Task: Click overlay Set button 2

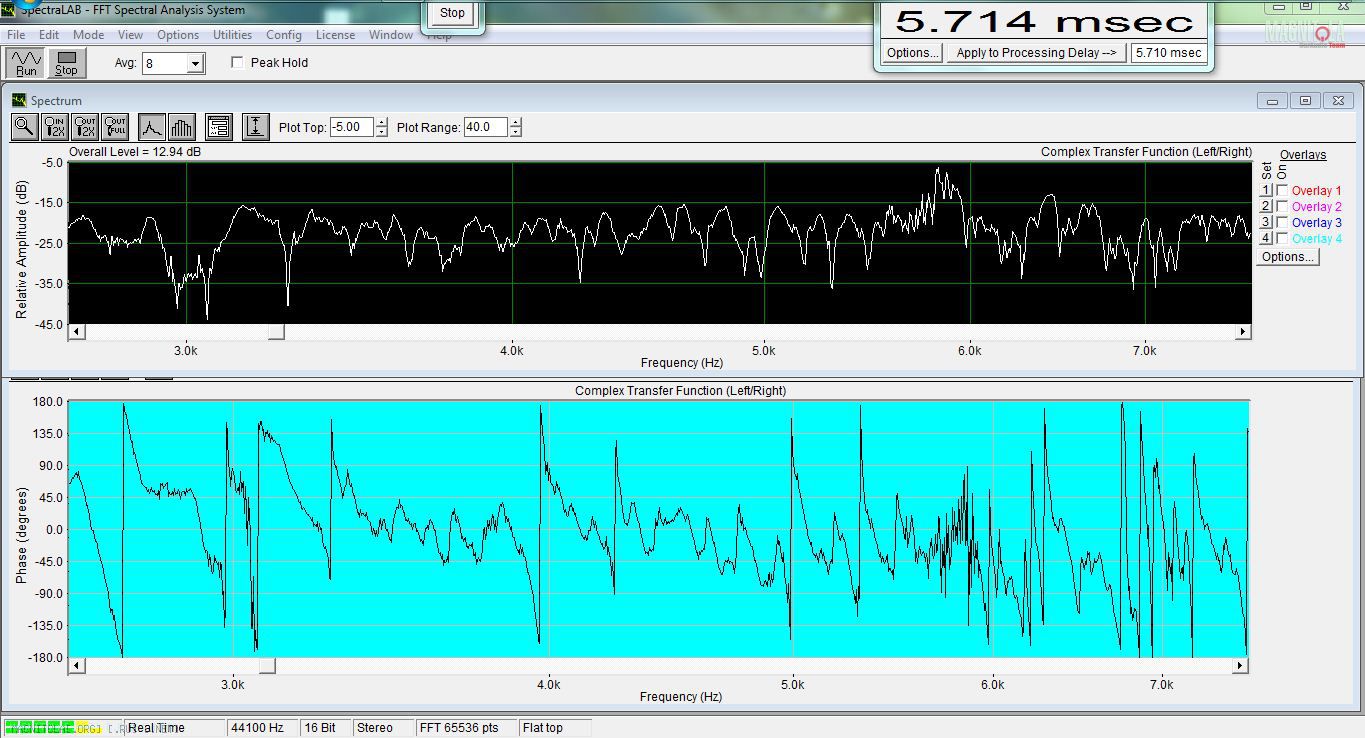Action: pos(1265,206)
